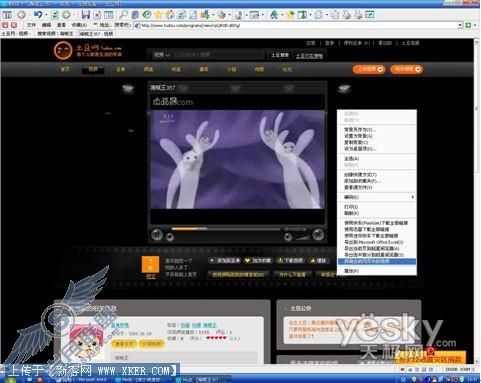481x383 pixels.
Task: Click the underlined link beside the search button
Action: coord(309,56)
